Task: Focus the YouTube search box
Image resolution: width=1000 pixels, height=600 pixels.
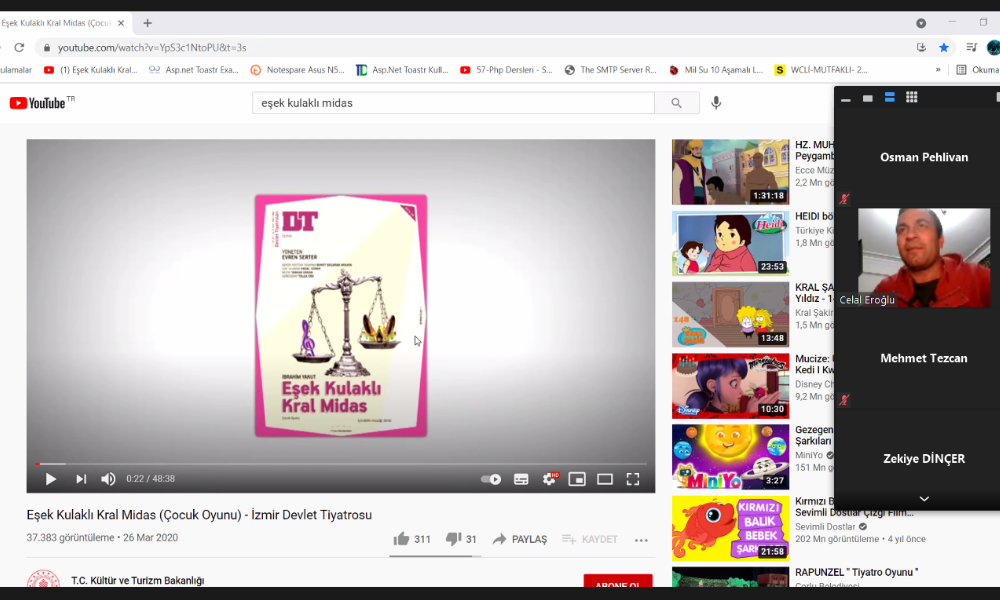Action: click(x=453, y=103)
